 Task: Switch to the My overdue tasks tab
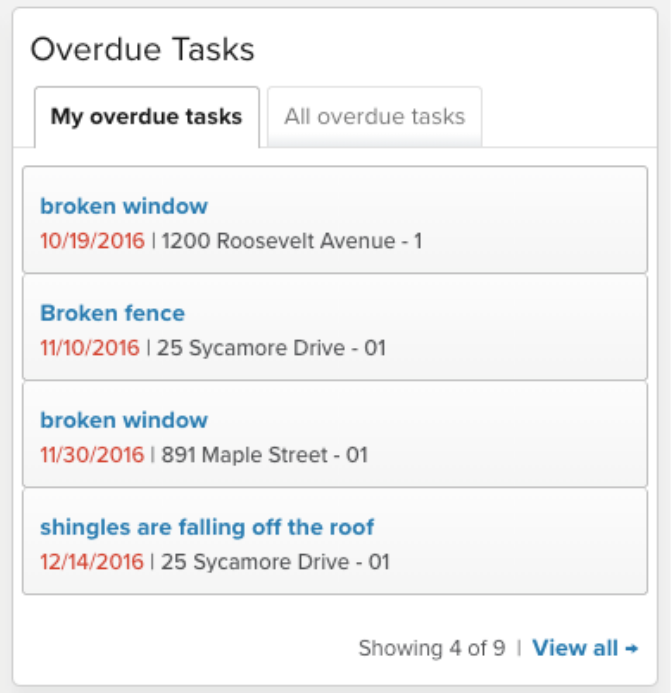(146, 117)
